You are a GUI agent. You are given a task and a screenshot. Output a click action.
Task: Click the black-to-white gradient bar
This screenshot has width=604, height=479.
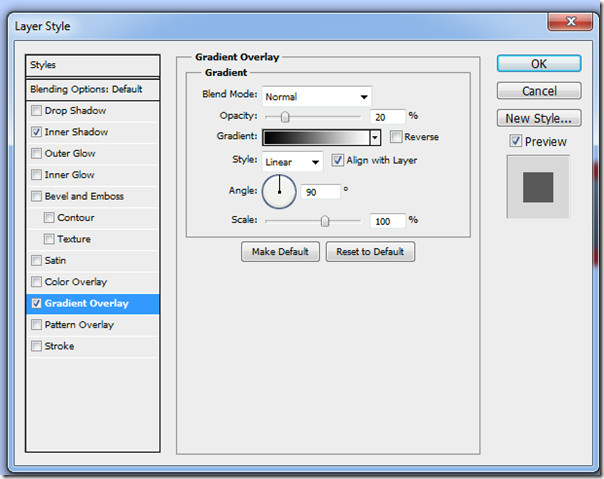(316, 137)
